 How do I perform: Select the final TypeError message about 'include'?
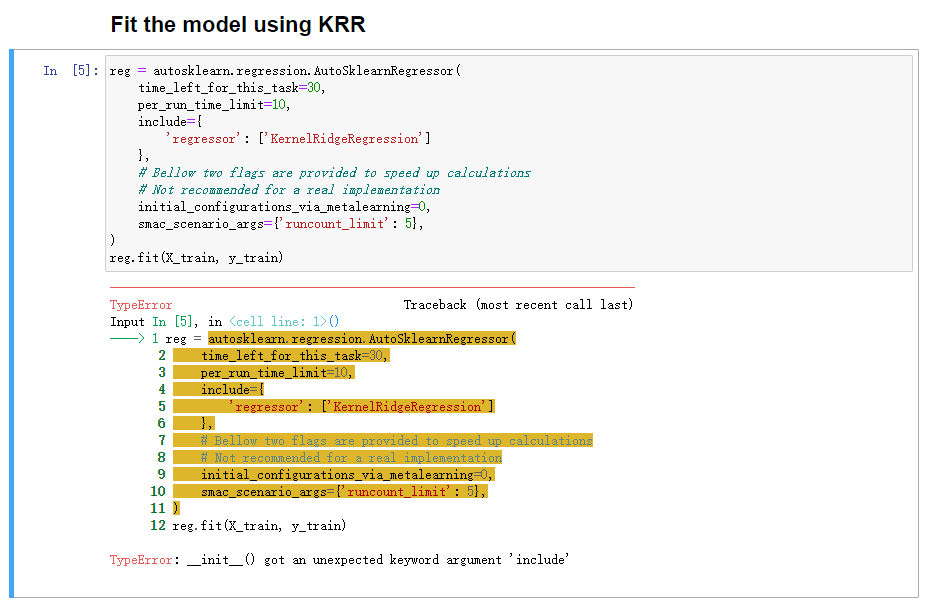pos(340,559)
